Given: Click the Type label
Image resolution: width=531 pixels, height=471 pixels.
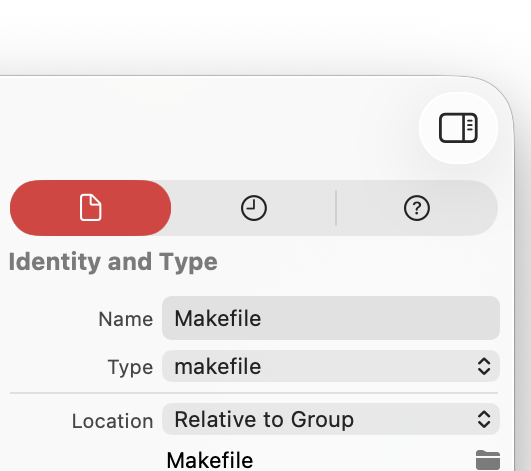Looking at the screenshot, I should tap(130, 367).
